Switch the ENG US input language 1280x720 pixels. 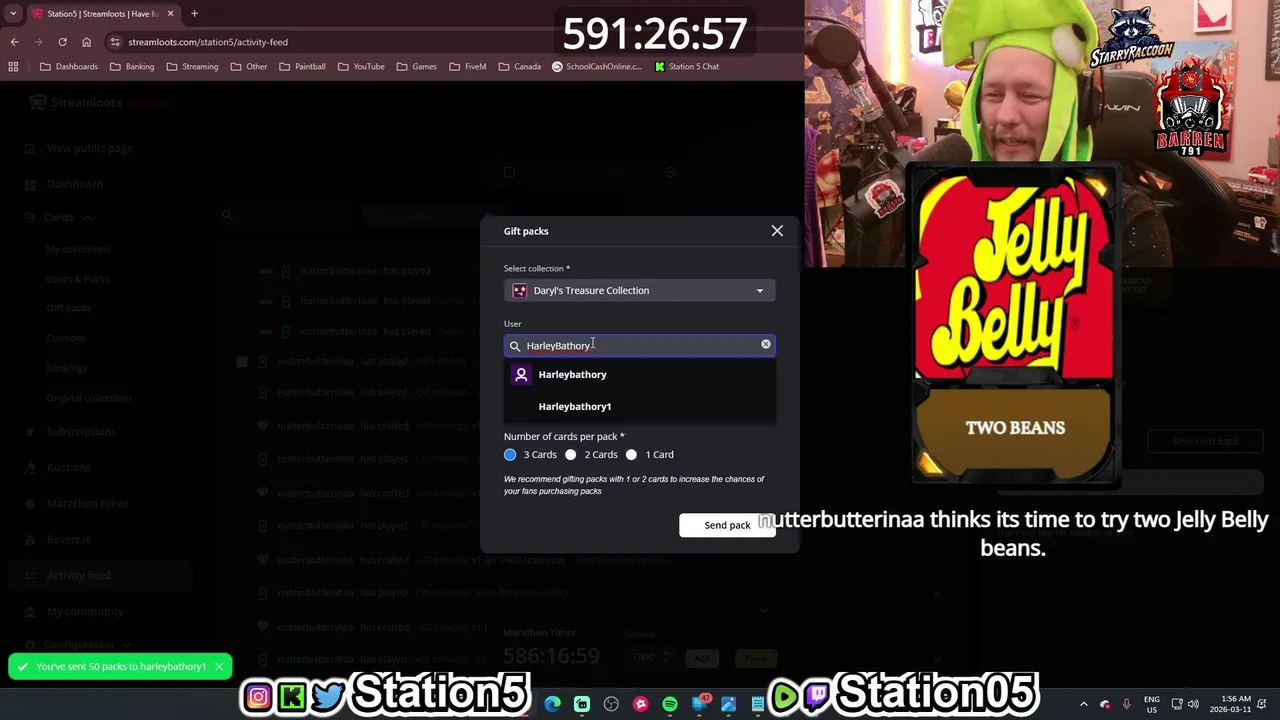[x=1152, y=704]
